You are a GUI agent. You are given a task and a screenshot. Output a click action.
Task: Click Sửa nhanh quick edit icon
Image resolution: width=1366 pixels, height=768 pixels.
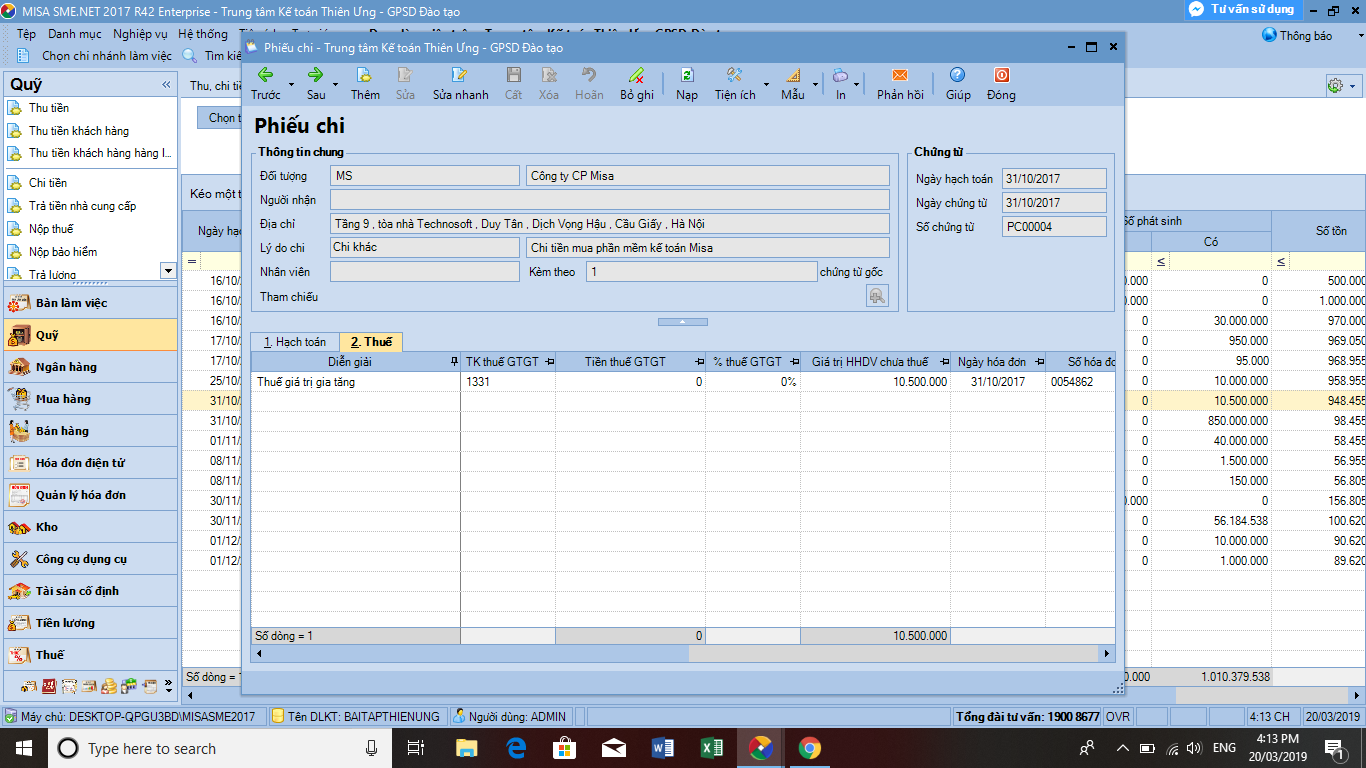click(x=460, y=75)
